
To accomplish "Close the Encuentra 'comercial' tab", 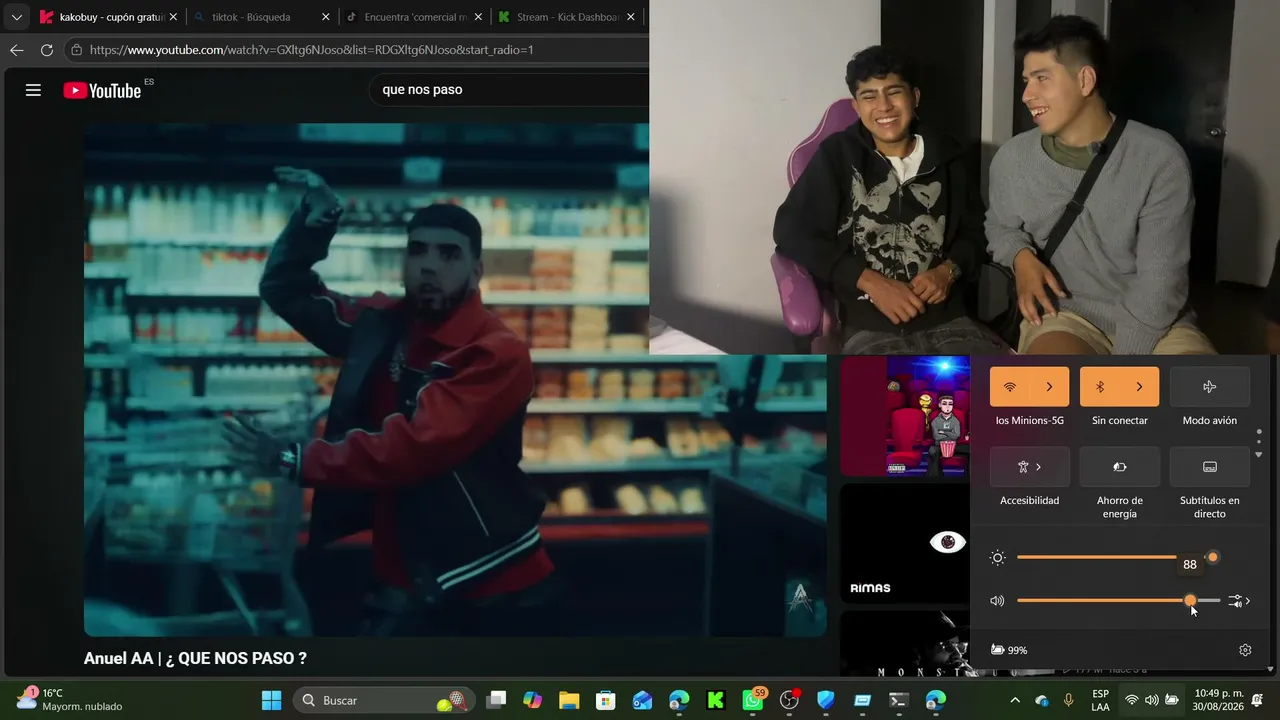I will pos(478,17).
